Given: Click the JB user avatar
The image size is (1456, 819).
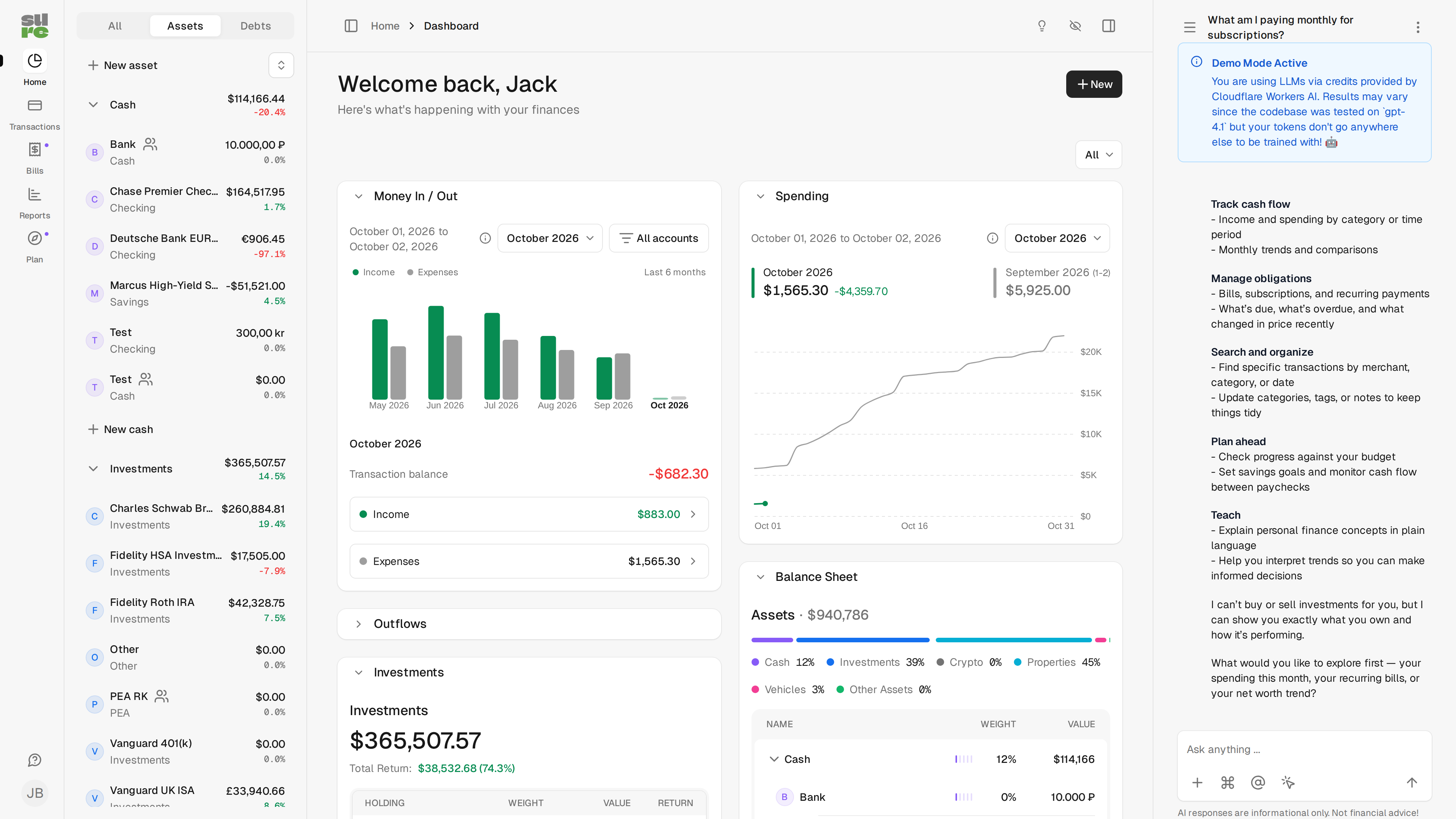Looking at the screenshot, I should [x=35, y=792].
